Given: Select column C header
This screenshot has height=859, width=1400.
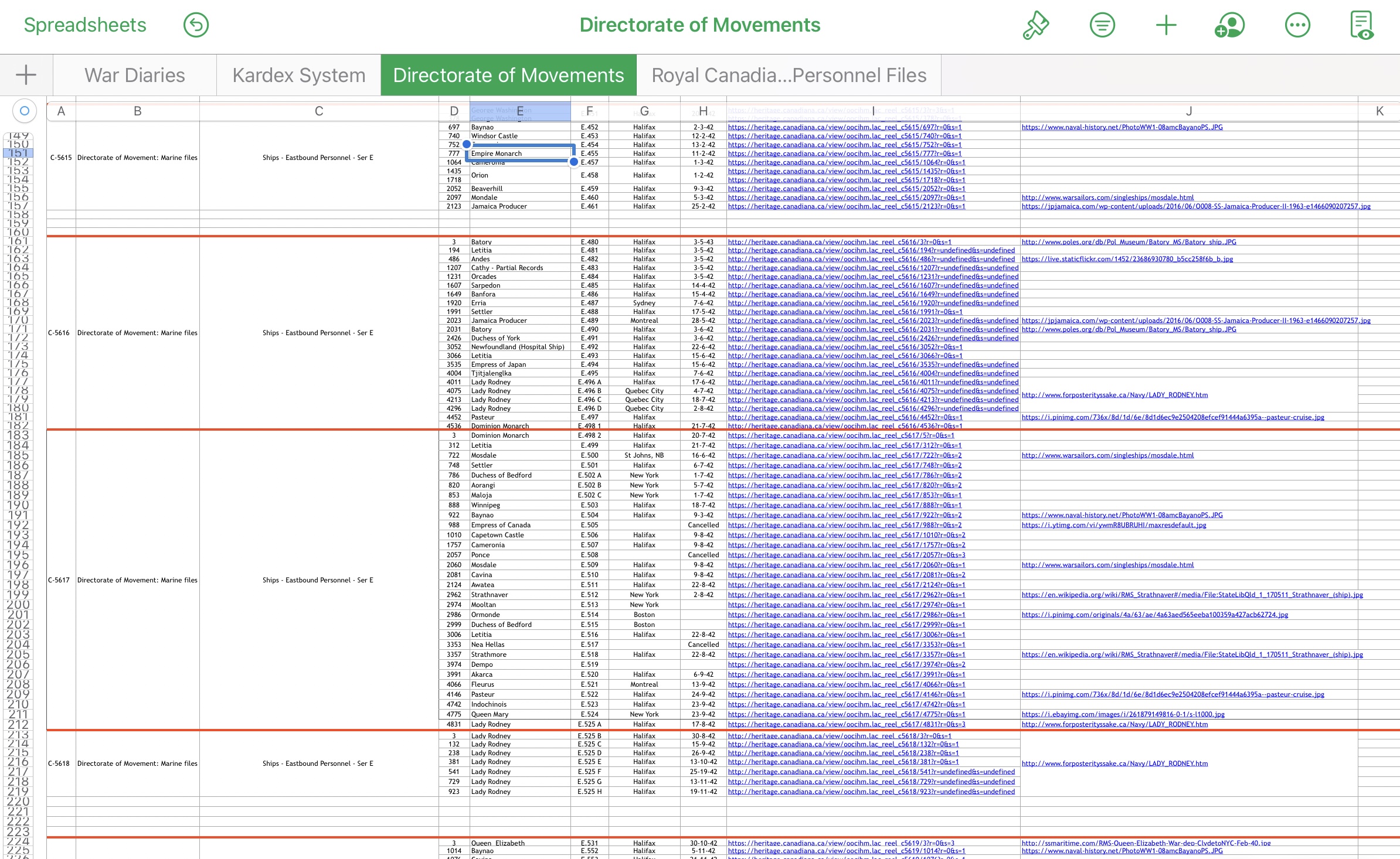Looking at the screenshot, I should click(x=318, y=111).
